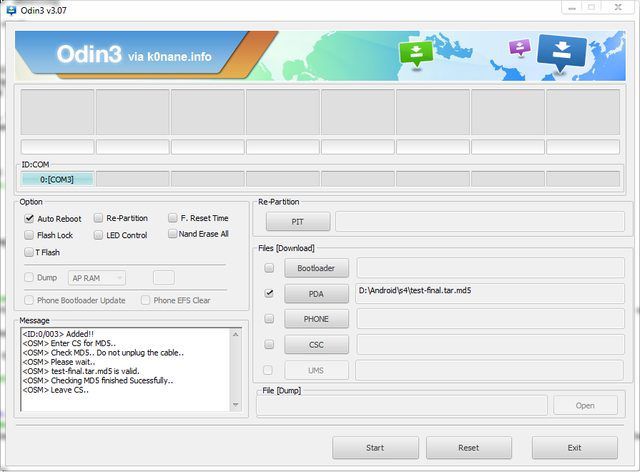Image resolution: width=640 pixels, height=472 pixels.
Task: Click the Reset button
Action: [x=468, y=447]
